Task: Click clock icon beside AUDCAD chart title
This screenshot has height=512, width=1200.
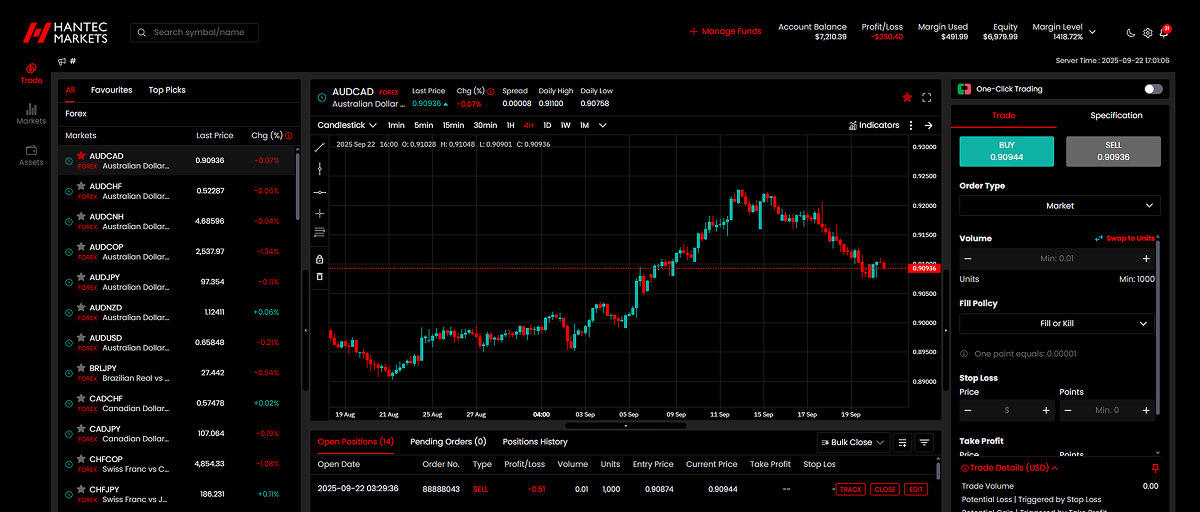Action: point(322,97)
